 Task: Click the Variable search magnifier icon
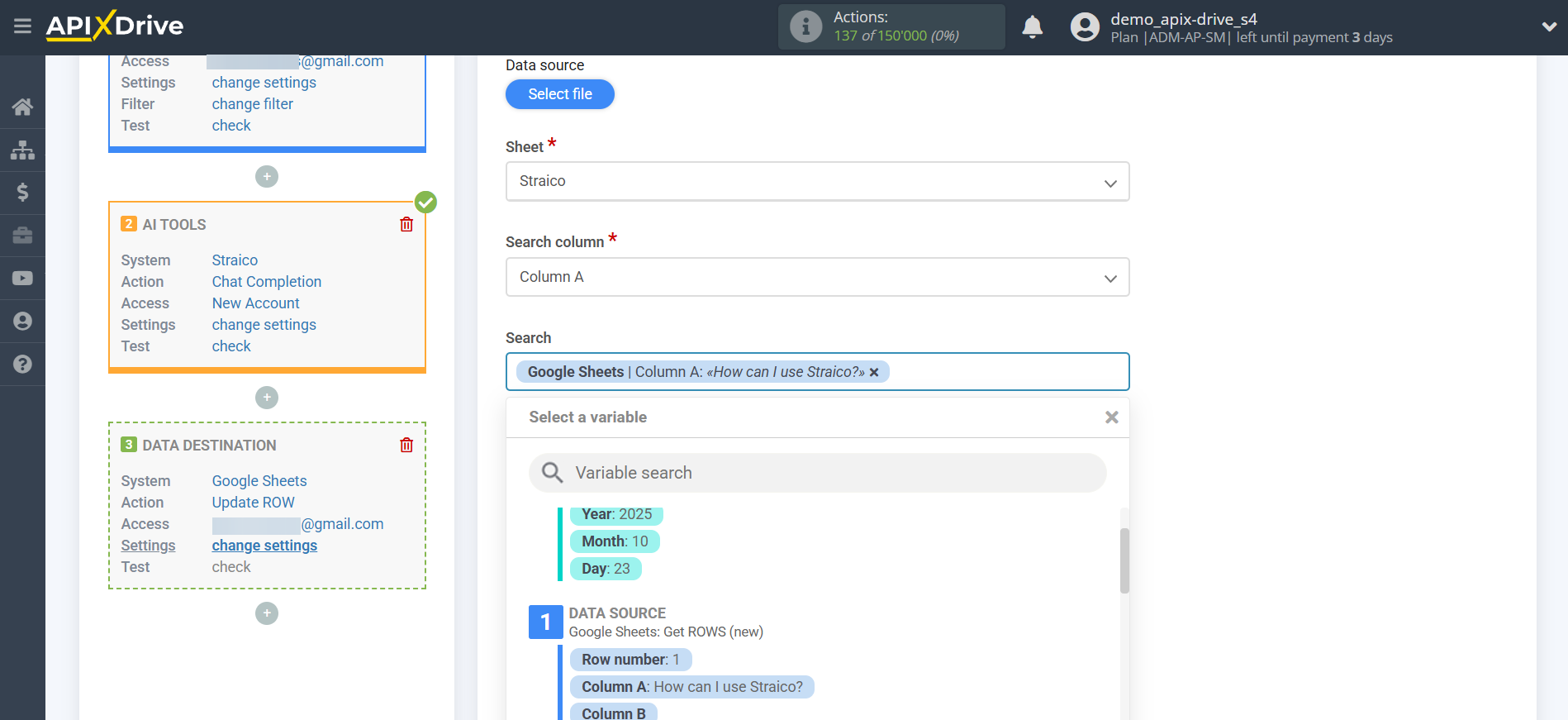click(x=553, y=473)
